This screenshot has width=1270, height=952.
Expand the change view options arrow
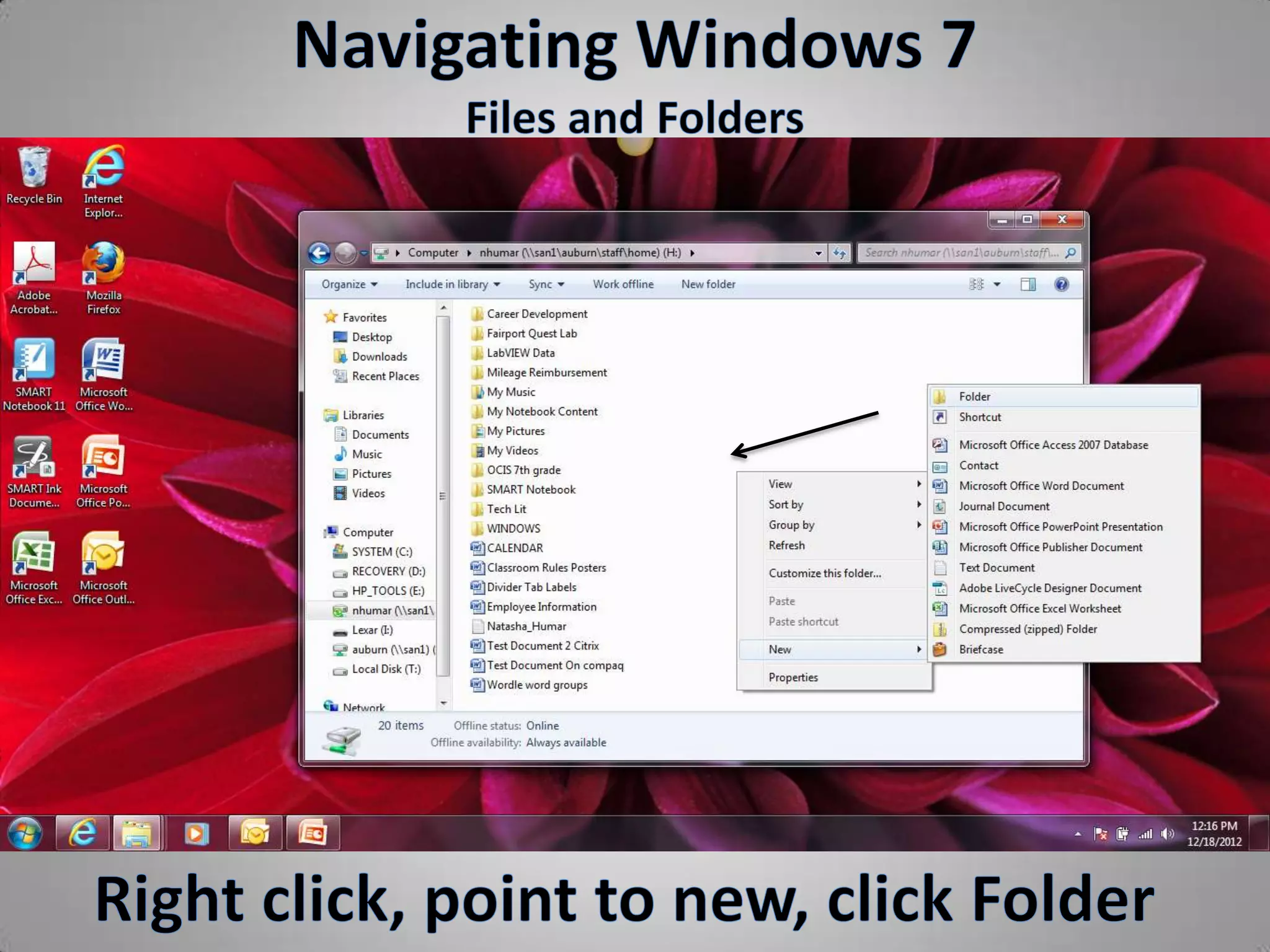997,284
